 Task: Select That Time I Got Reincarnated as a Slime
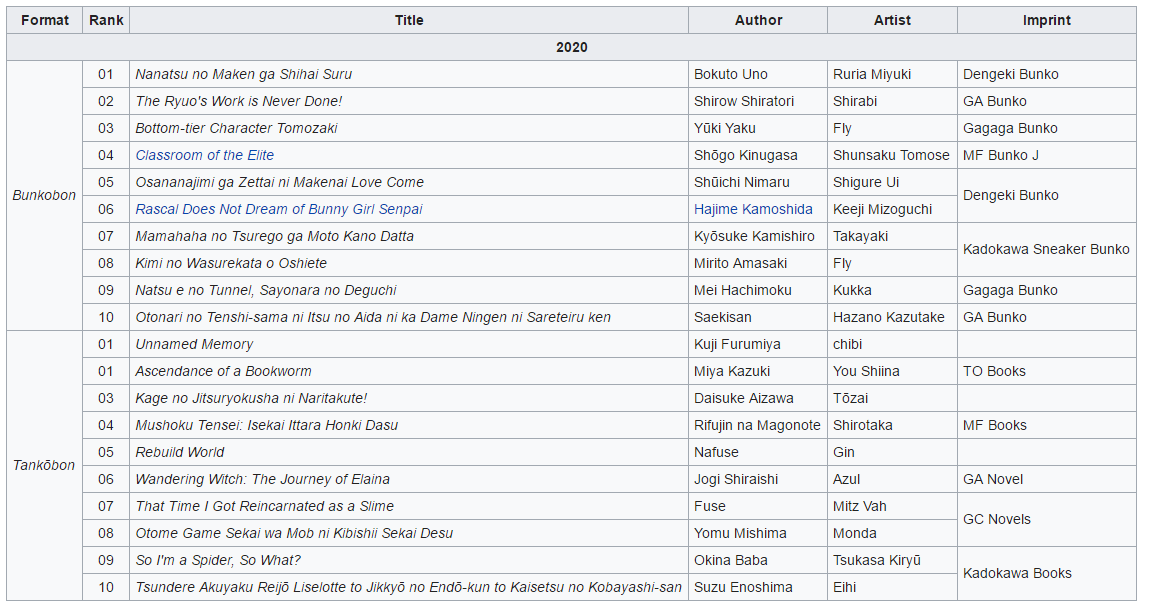click(x=265, y=507)
